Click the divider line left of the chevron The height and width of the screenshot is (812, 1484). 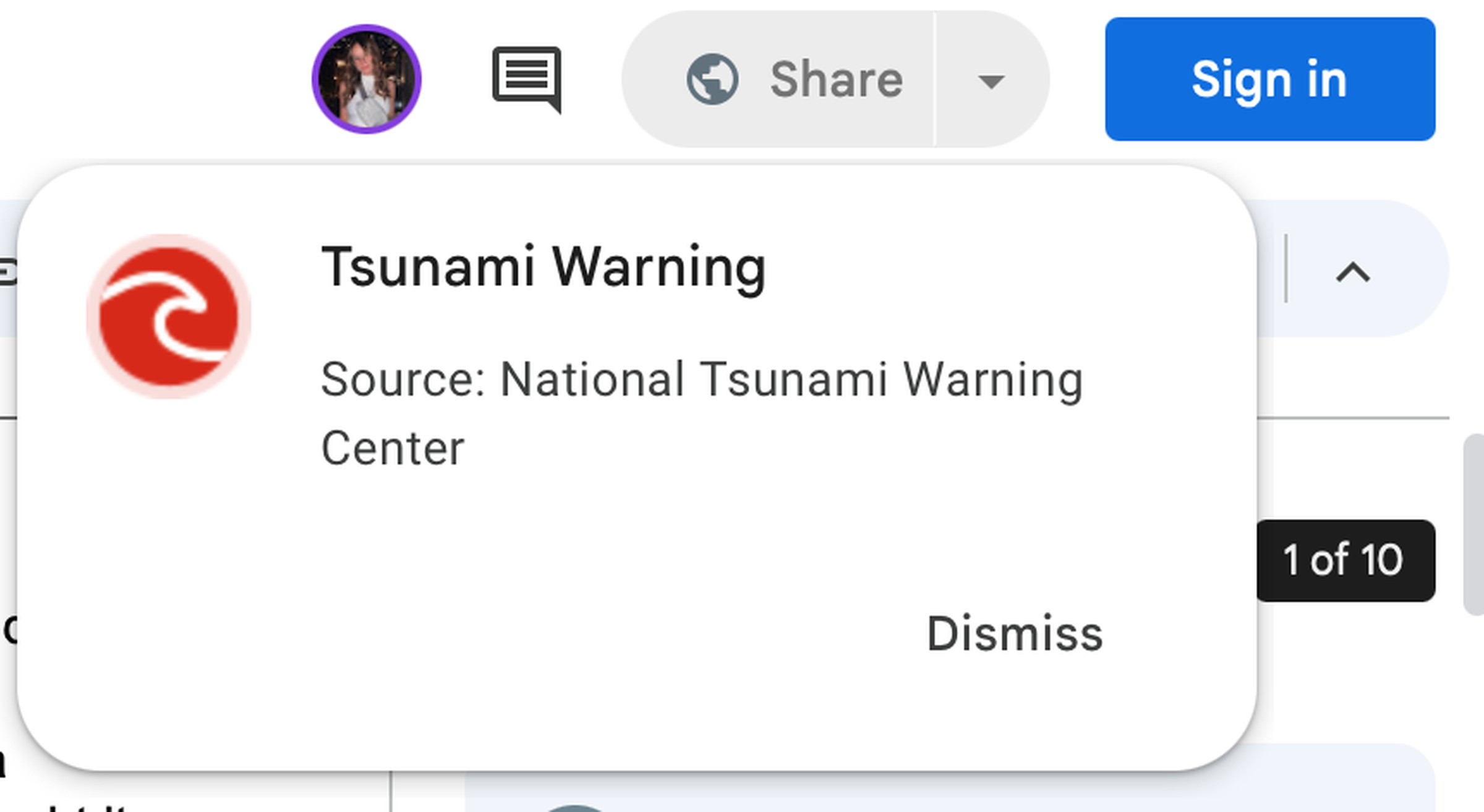point(1286,268)
